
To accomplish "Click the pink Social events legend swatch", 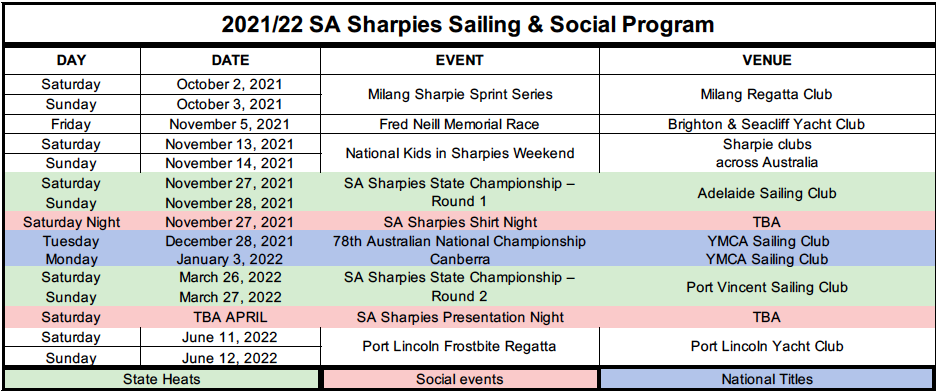I will [460, 379].
